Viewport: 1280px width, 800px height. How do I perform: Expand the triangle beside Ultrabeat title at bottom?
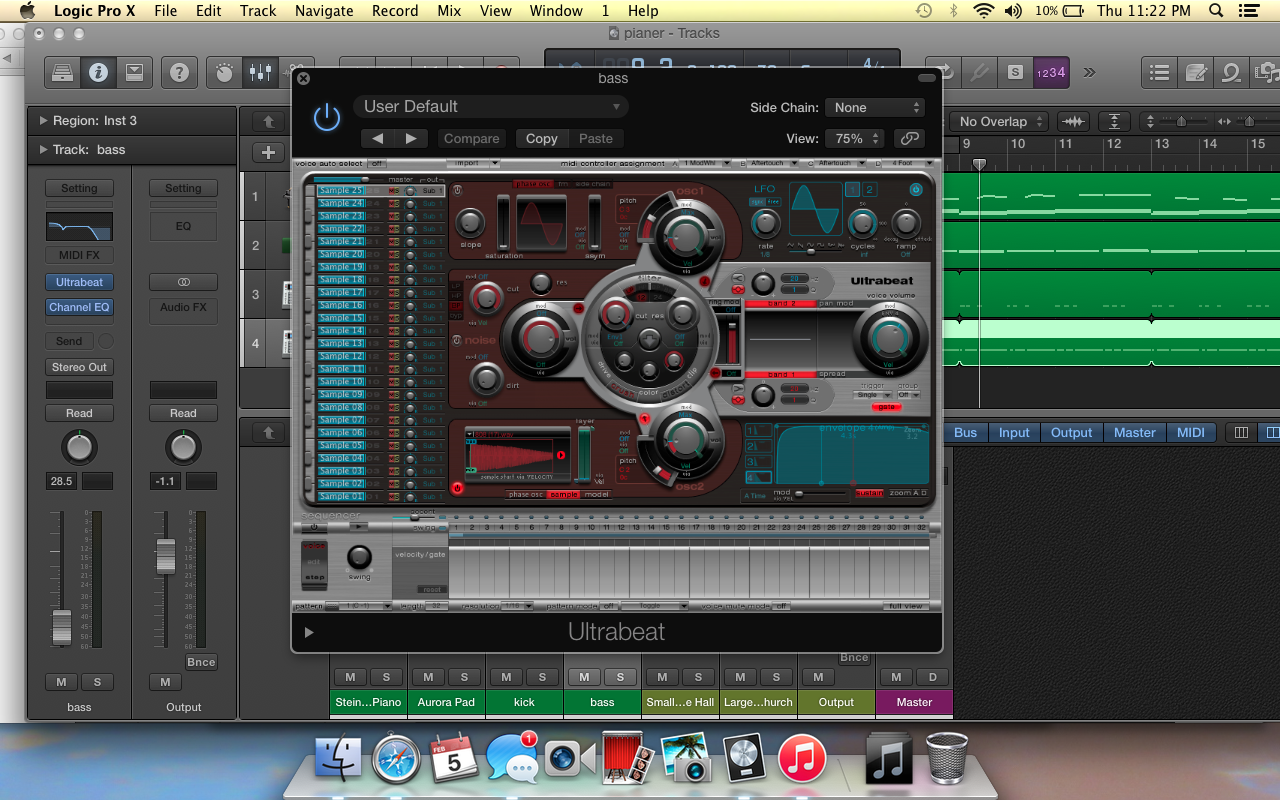[x=309, y=632]
